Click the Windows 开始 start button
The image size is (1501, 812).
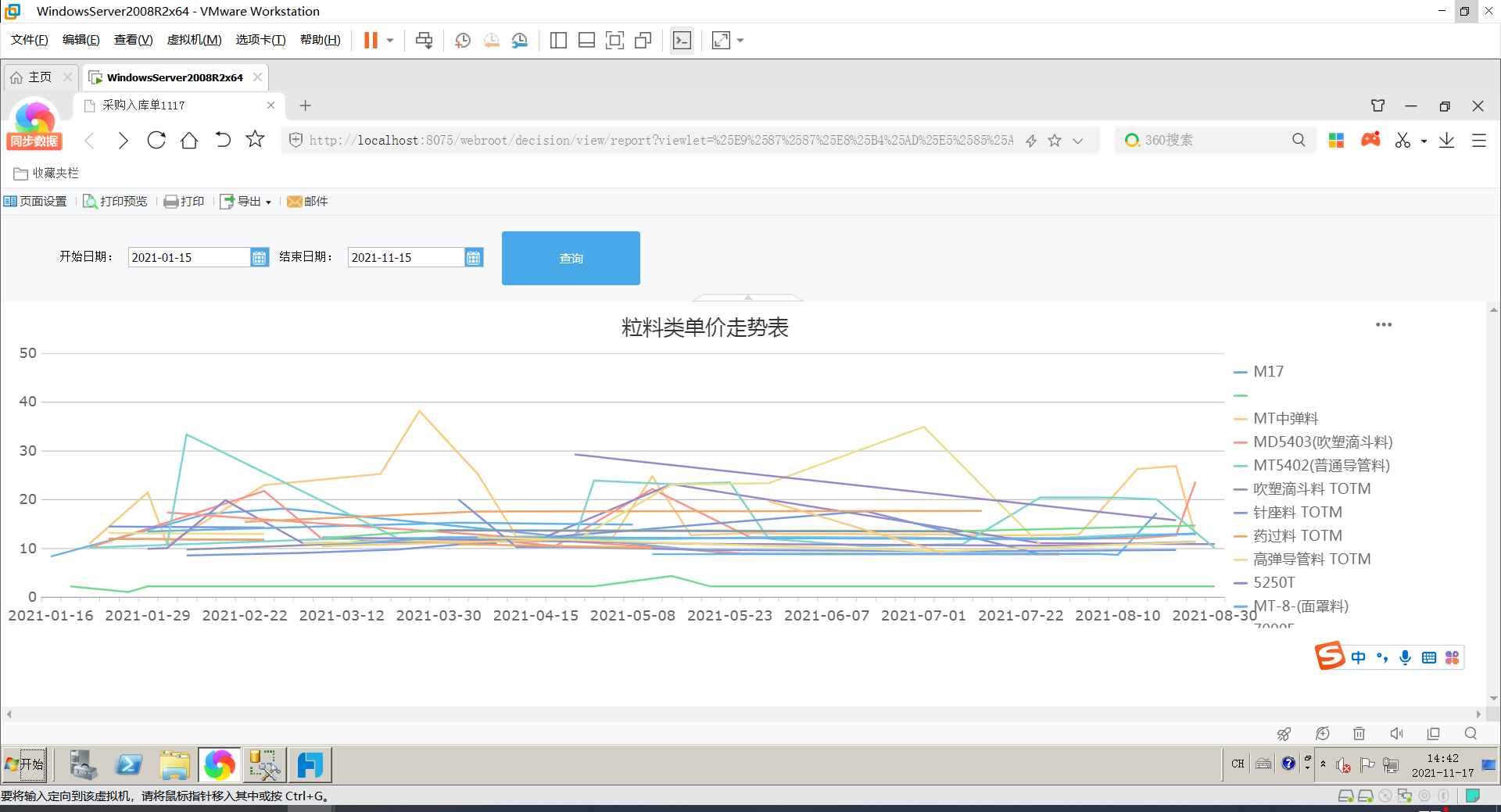(x=25, y=764)
